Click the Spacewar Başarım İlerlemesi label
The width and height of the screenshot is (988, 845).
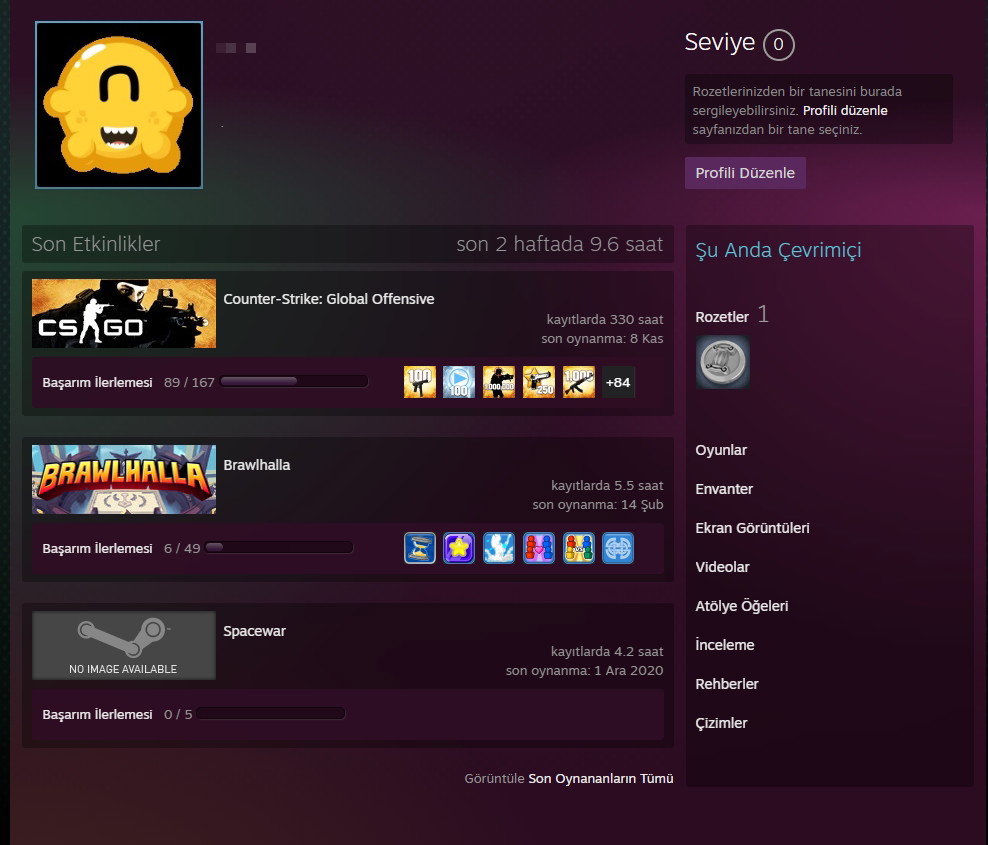point(98,715)
